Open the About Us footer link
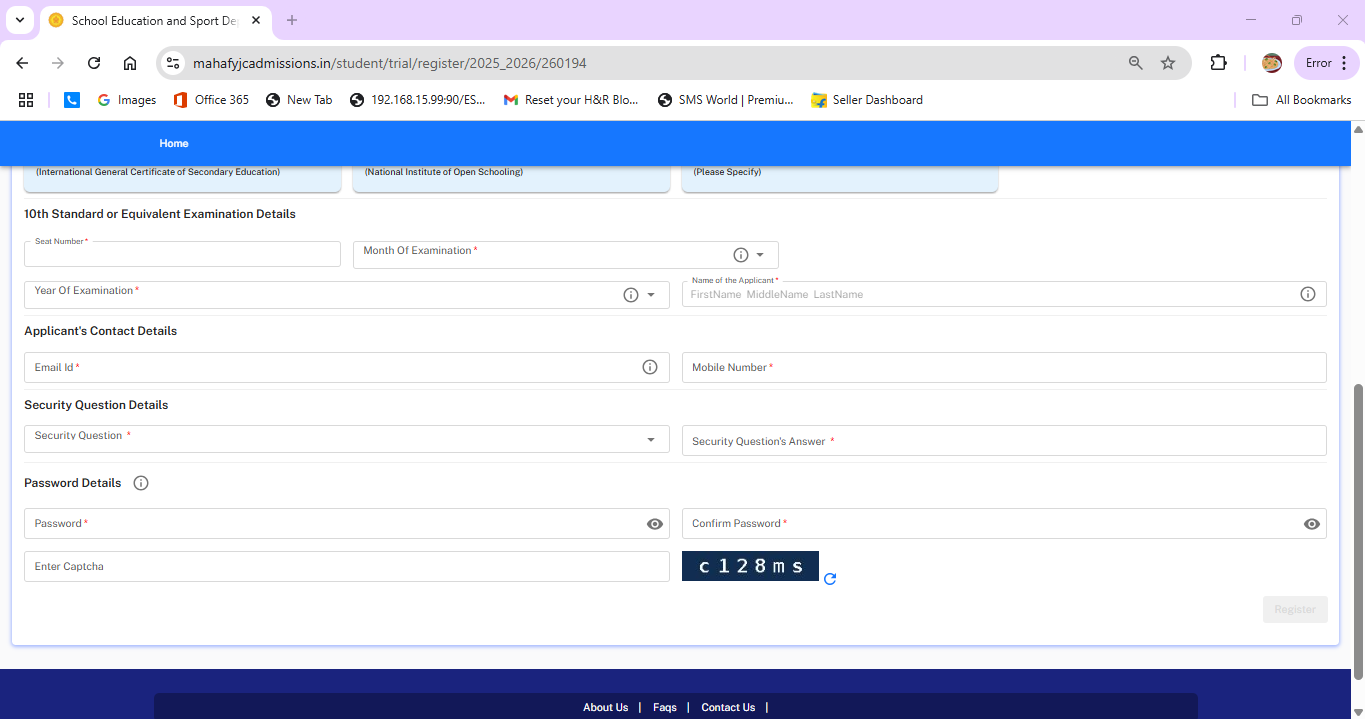 [606, 707]
